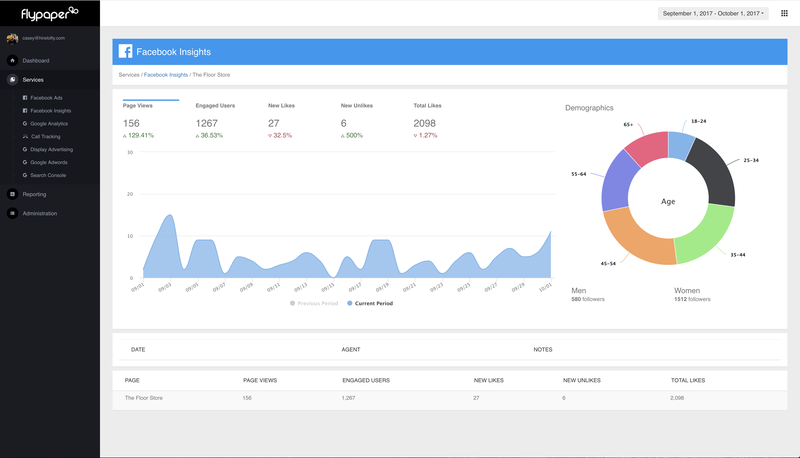This screenshot has height=458, width=800.
Task: Click the Services breadcrumb text
Action: click(x=129, y=74)
